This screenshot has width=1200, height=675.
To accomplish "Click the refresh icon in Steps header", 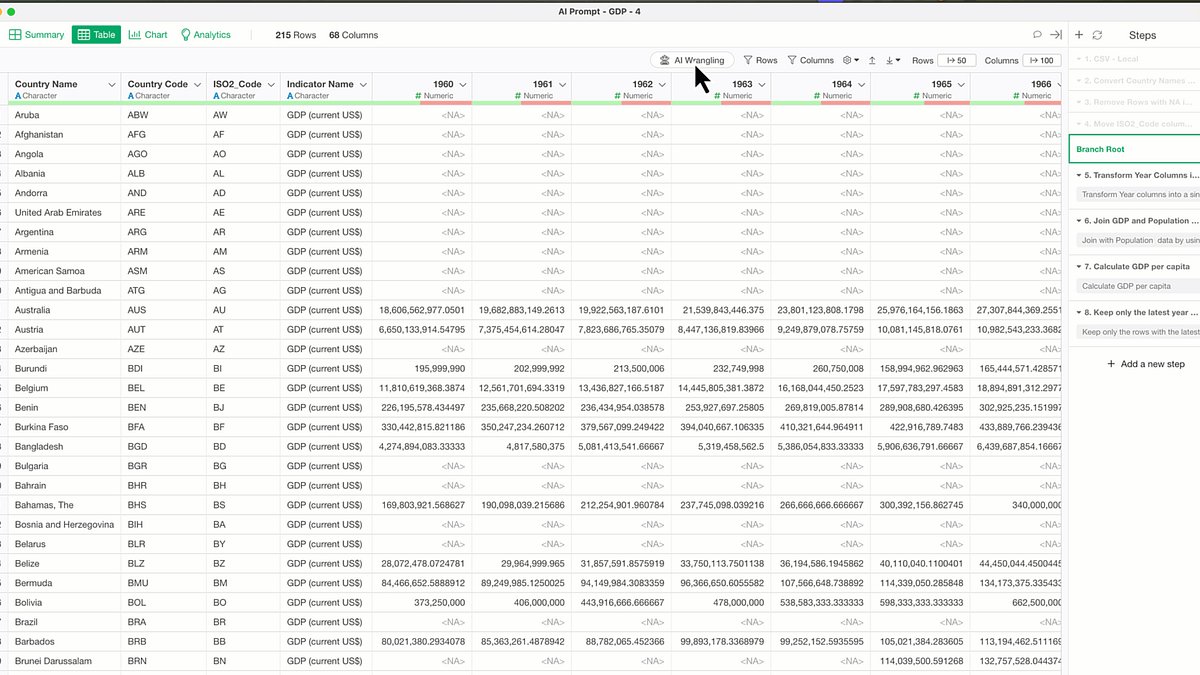I will 1097,34.
